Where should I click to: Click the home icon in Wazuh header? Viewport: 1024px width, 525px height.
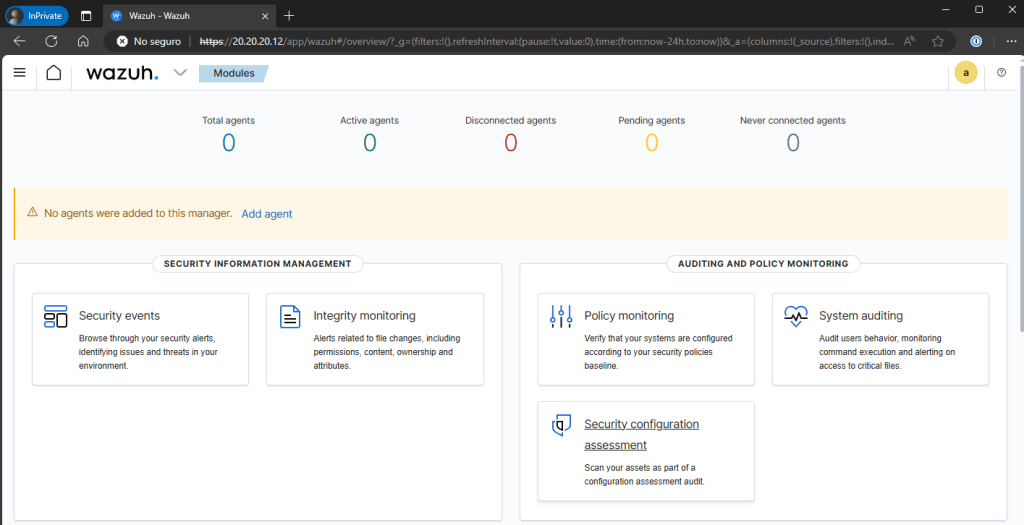tap(54, 73)
